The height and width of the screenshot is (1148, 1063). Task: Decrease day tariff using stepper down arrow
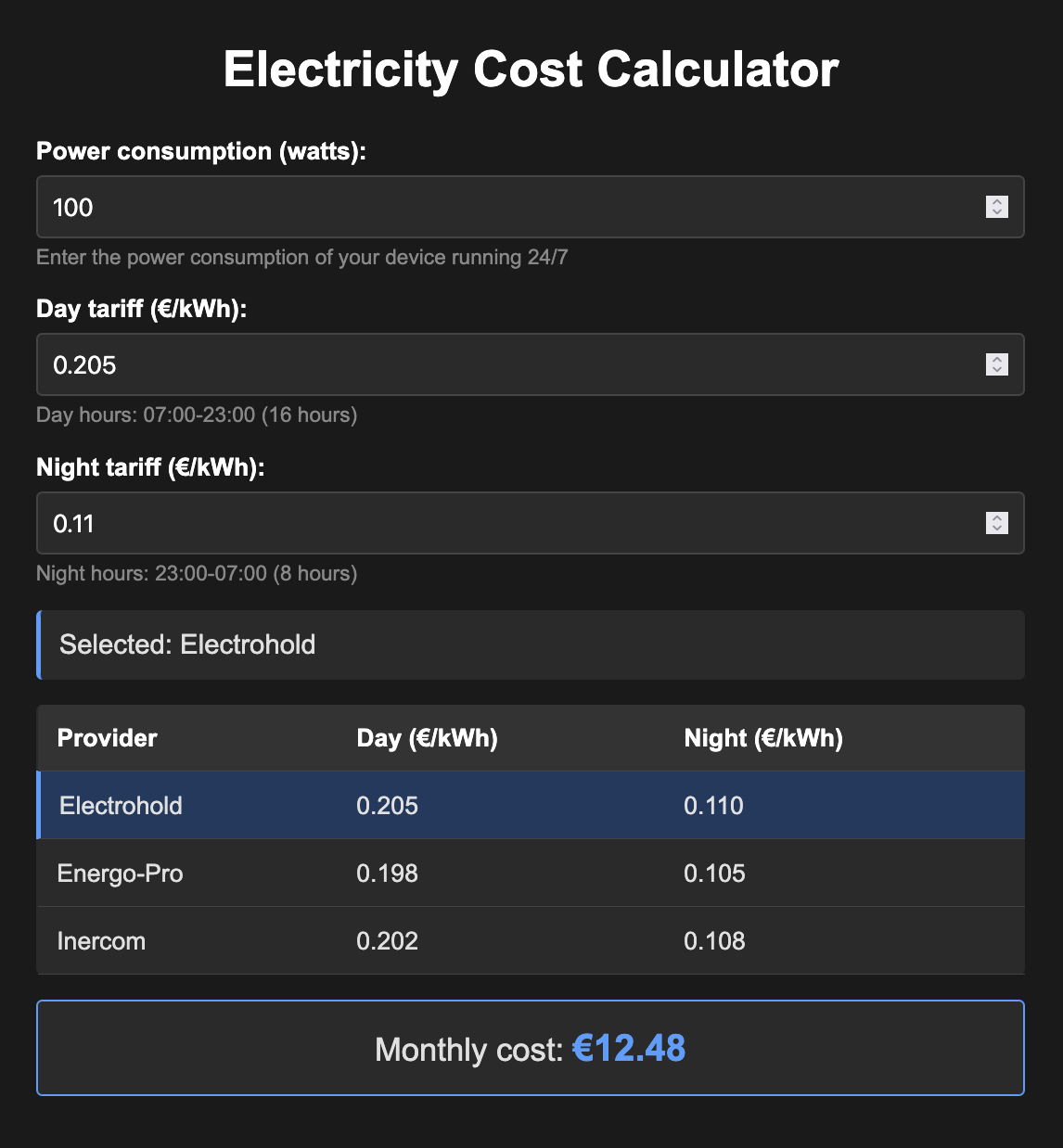point(997,370)
